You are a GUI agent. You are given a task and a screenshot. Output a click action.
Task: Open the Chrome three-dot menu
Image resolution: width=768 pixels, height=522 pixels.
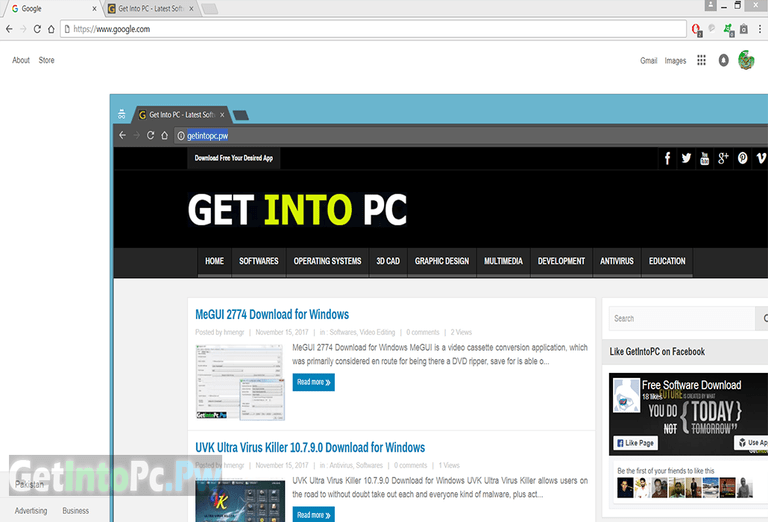pyautogui.click(x=760, y=29)
